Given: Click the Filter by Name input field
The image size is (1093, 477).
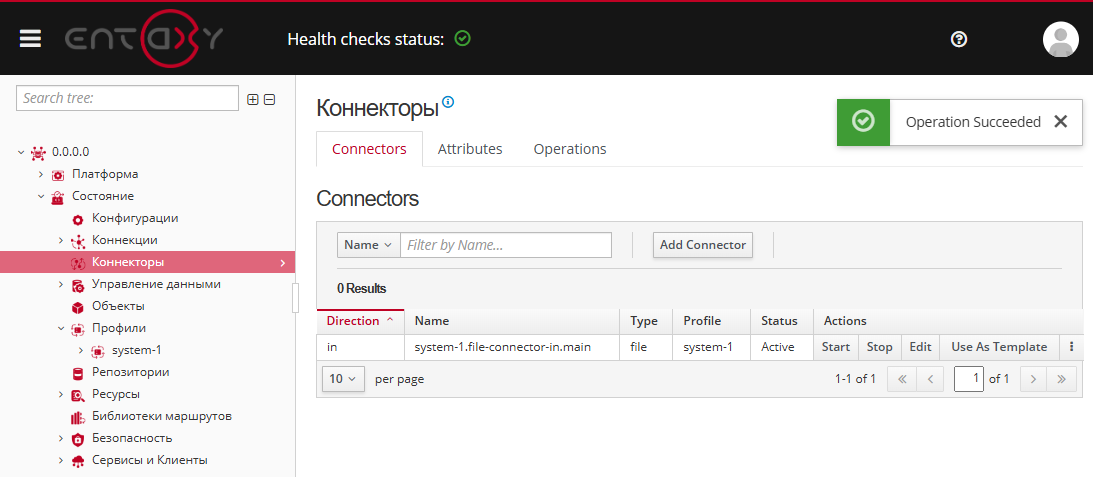Looking at the screenshot, I should (x=506, y=245).
